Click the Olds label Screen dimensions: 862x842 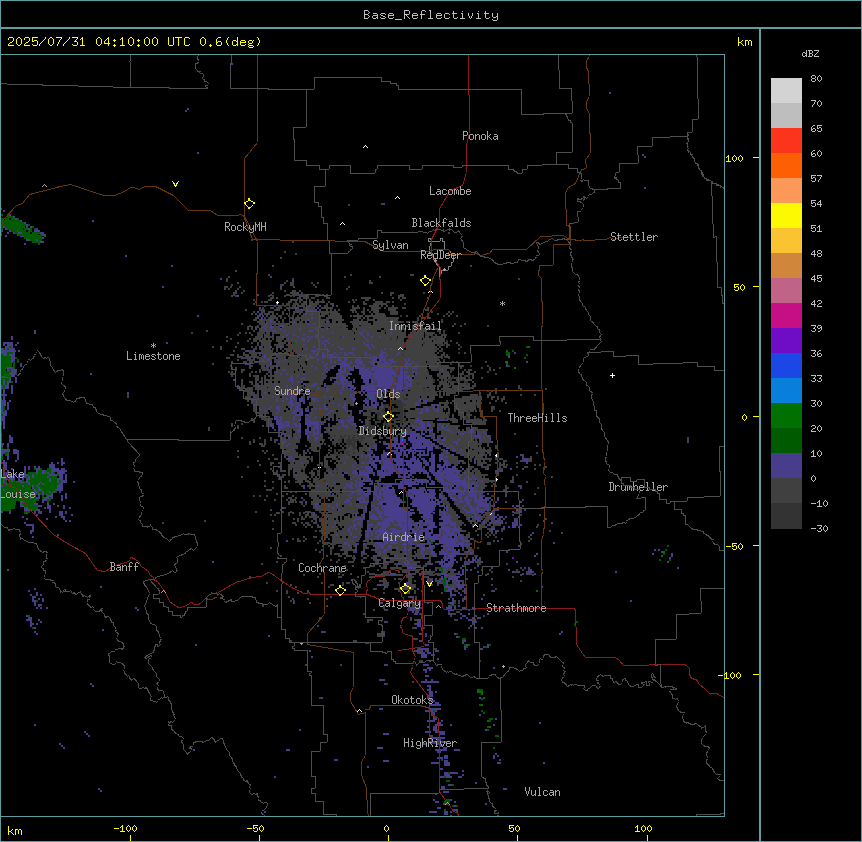[388, 394]
